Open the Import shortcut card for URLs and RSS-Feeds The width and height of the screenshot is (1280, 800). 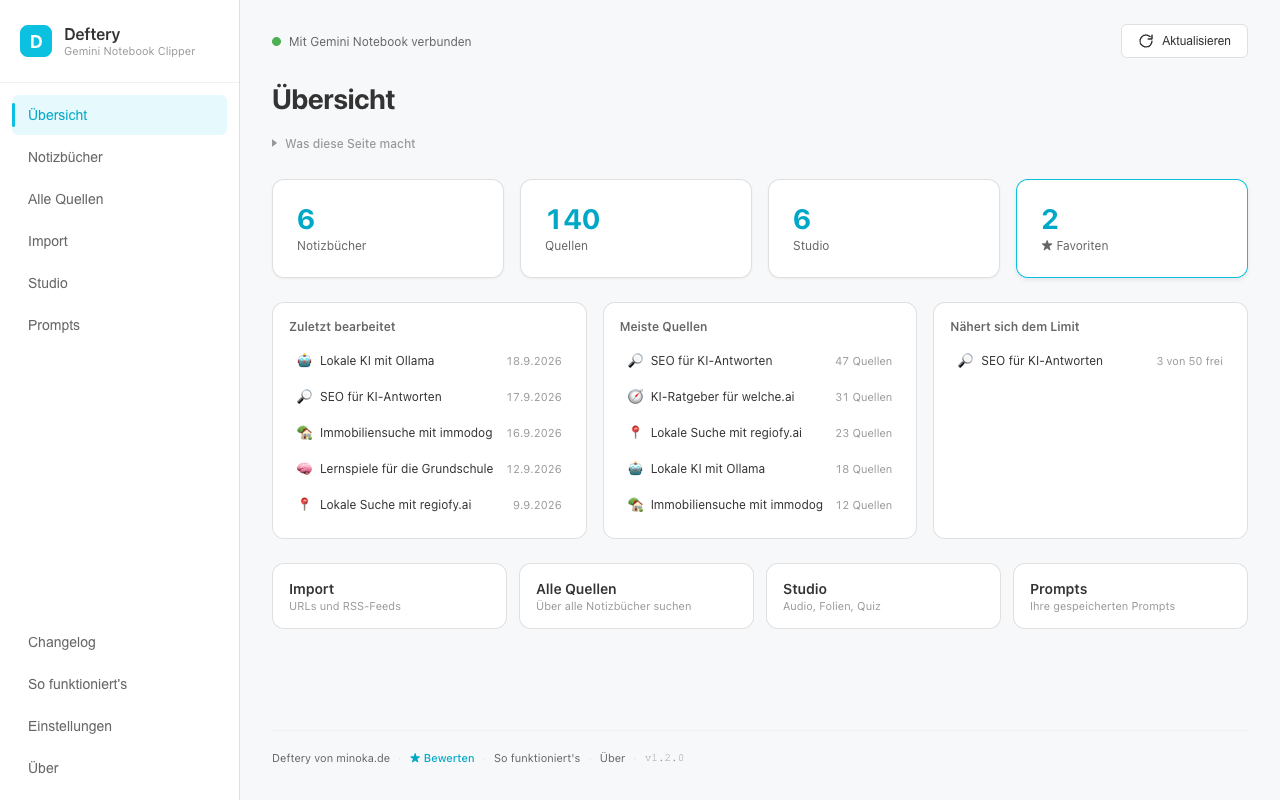[389, 596]
